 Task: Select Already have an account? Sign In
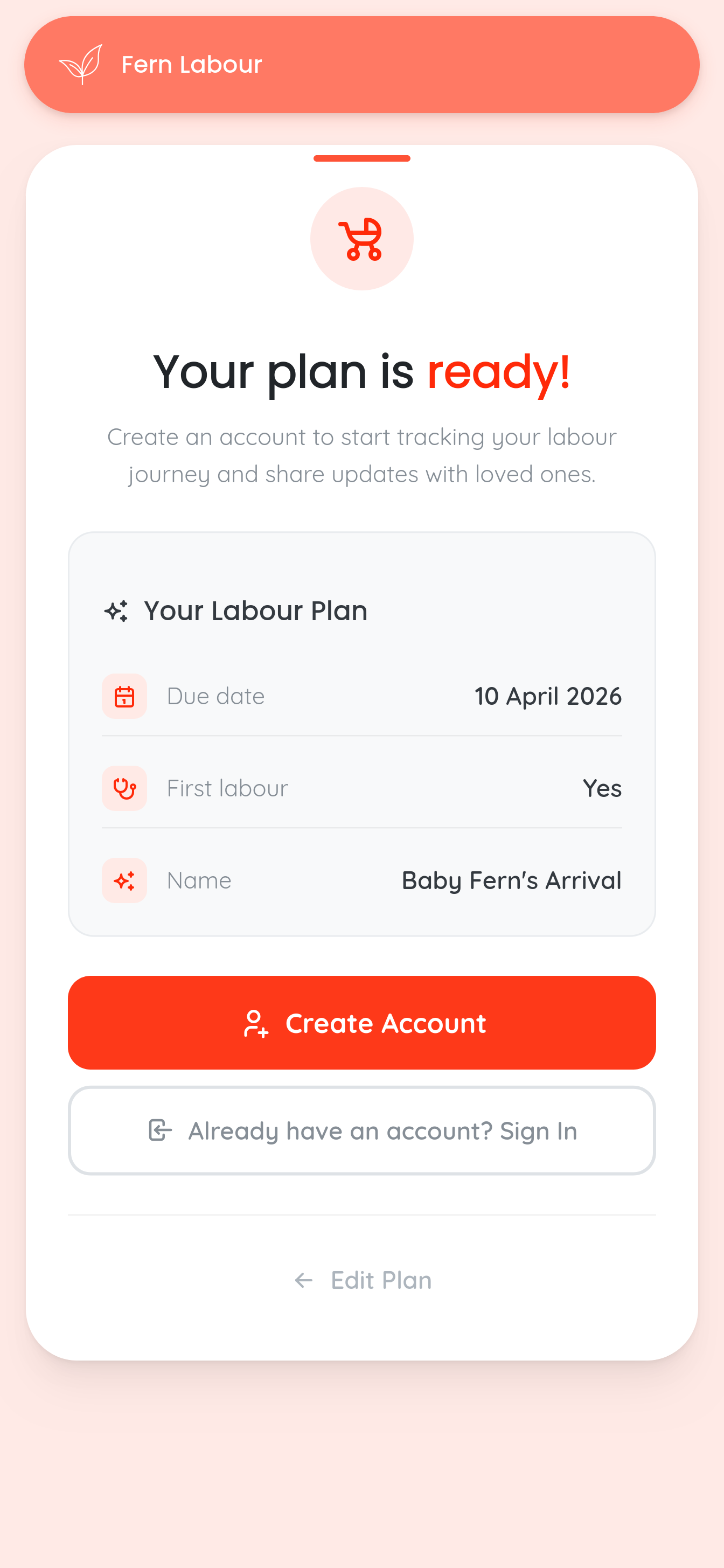point(362,1130)
